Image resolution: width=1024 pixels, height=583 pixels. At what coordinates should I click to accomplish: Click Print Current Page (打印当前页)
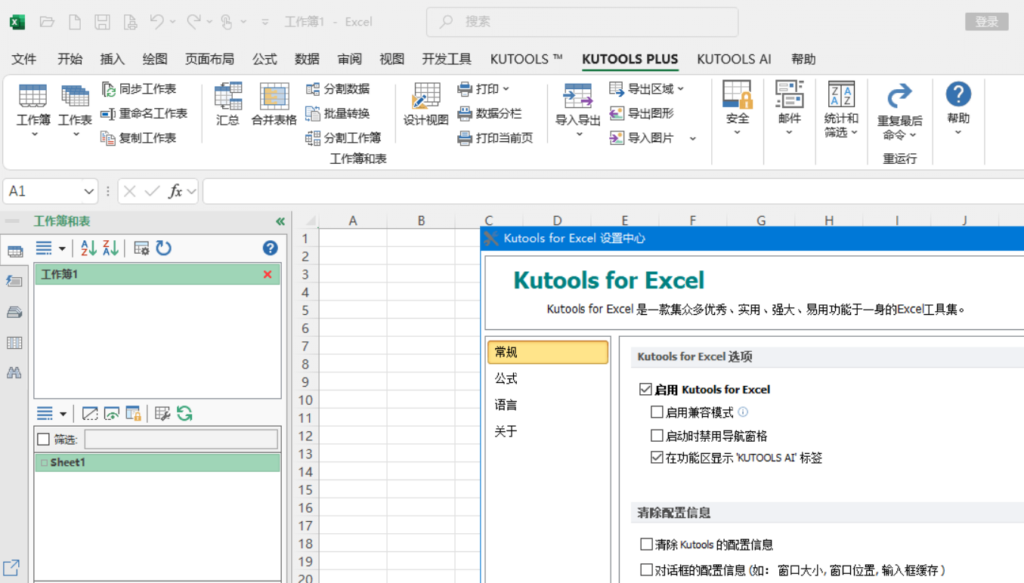(x=496, y=138)
